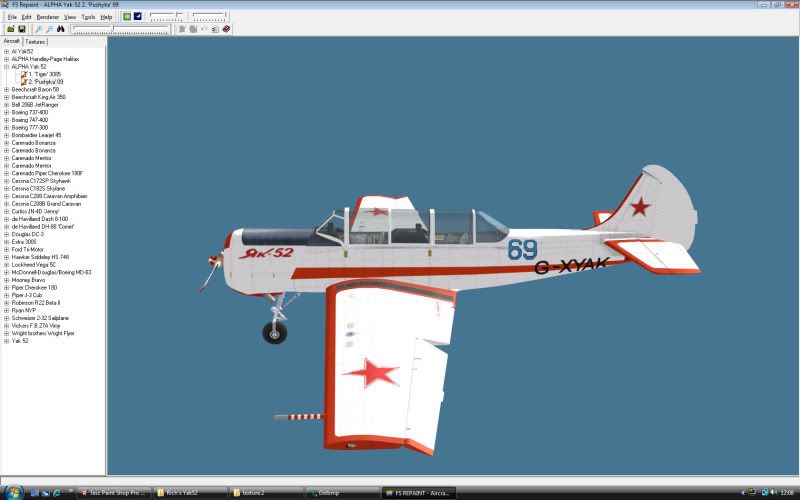This screenshot has width=800, height=500.
Task: Open the Help menu
Action: pos(106,17)
